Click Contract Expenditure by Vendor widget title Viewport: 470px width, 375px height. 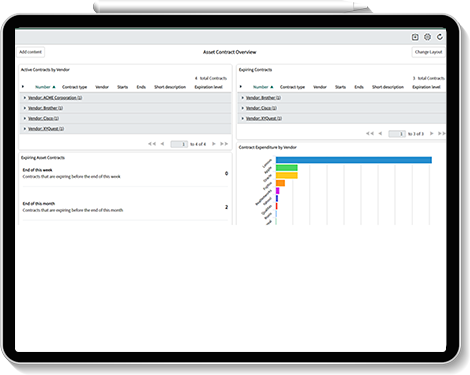268,147
